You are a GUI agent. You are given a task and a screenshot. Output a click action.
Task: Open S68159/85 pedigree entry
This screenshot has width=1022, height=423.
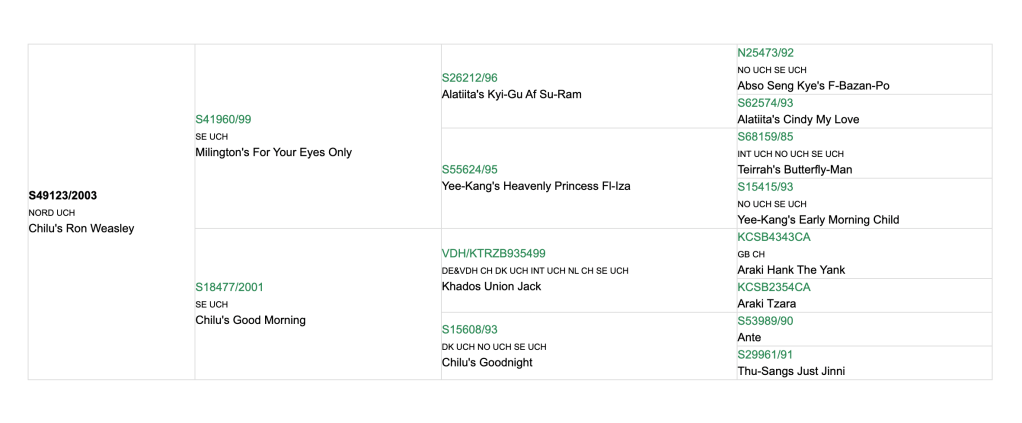tap(765, 136)
